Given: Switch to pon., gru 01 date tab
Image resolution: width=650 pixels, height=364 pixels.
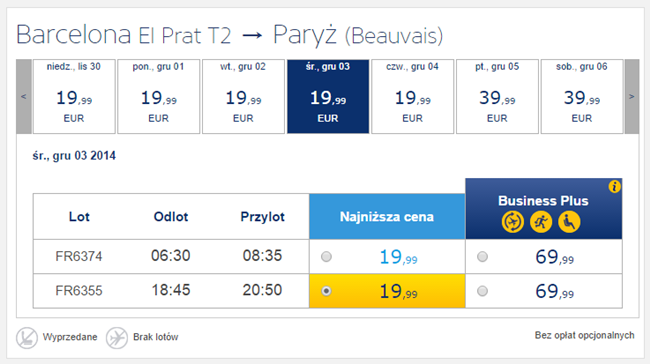Looking at the screenshot, I should (158, 97).
